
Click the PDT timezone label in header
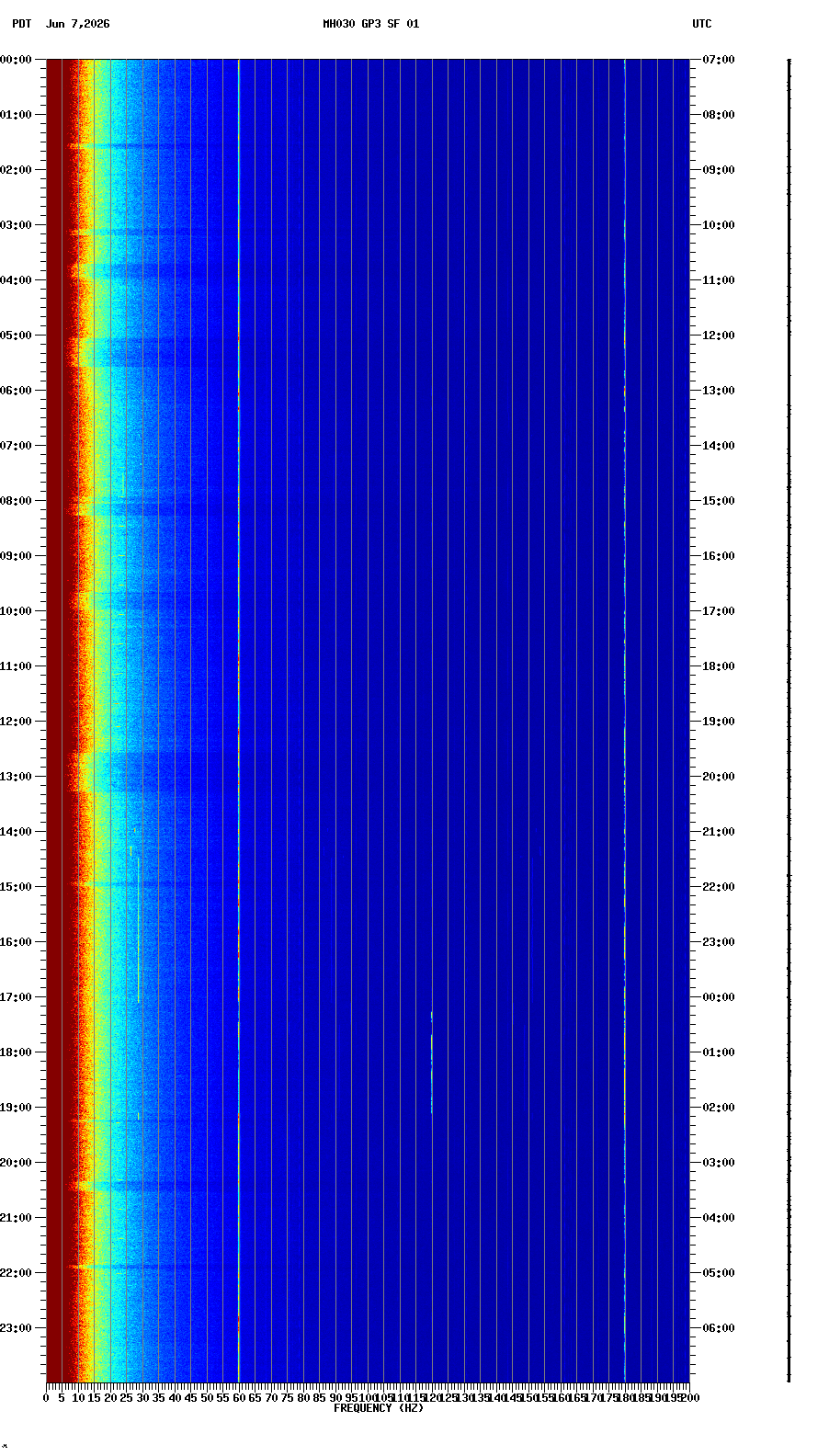(x=21, y=24)
